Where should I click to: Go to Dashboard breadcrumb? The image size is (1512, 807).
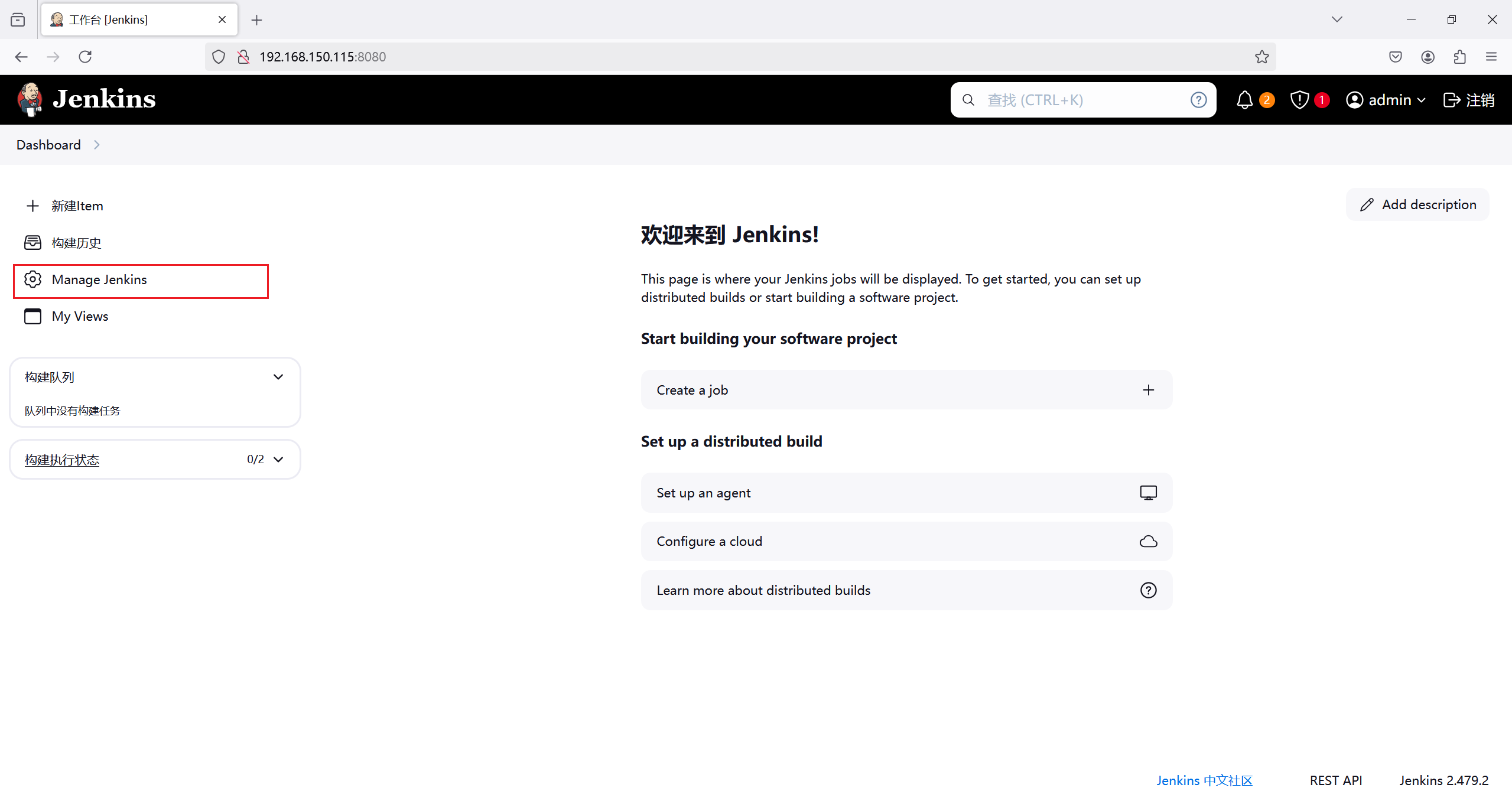point(48,145)
